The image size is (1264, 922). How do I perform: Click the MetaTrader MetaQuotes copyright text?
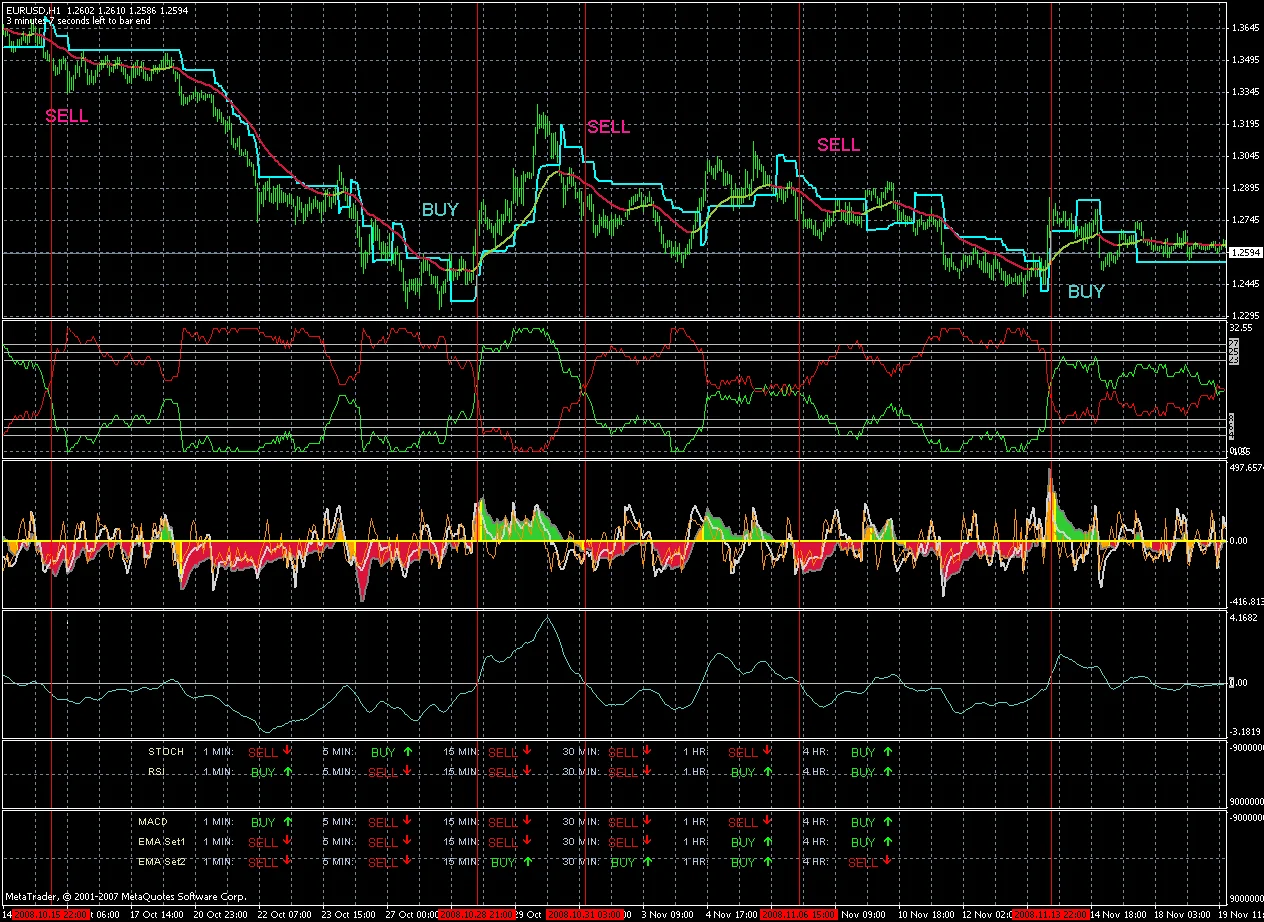coord(125,897)
